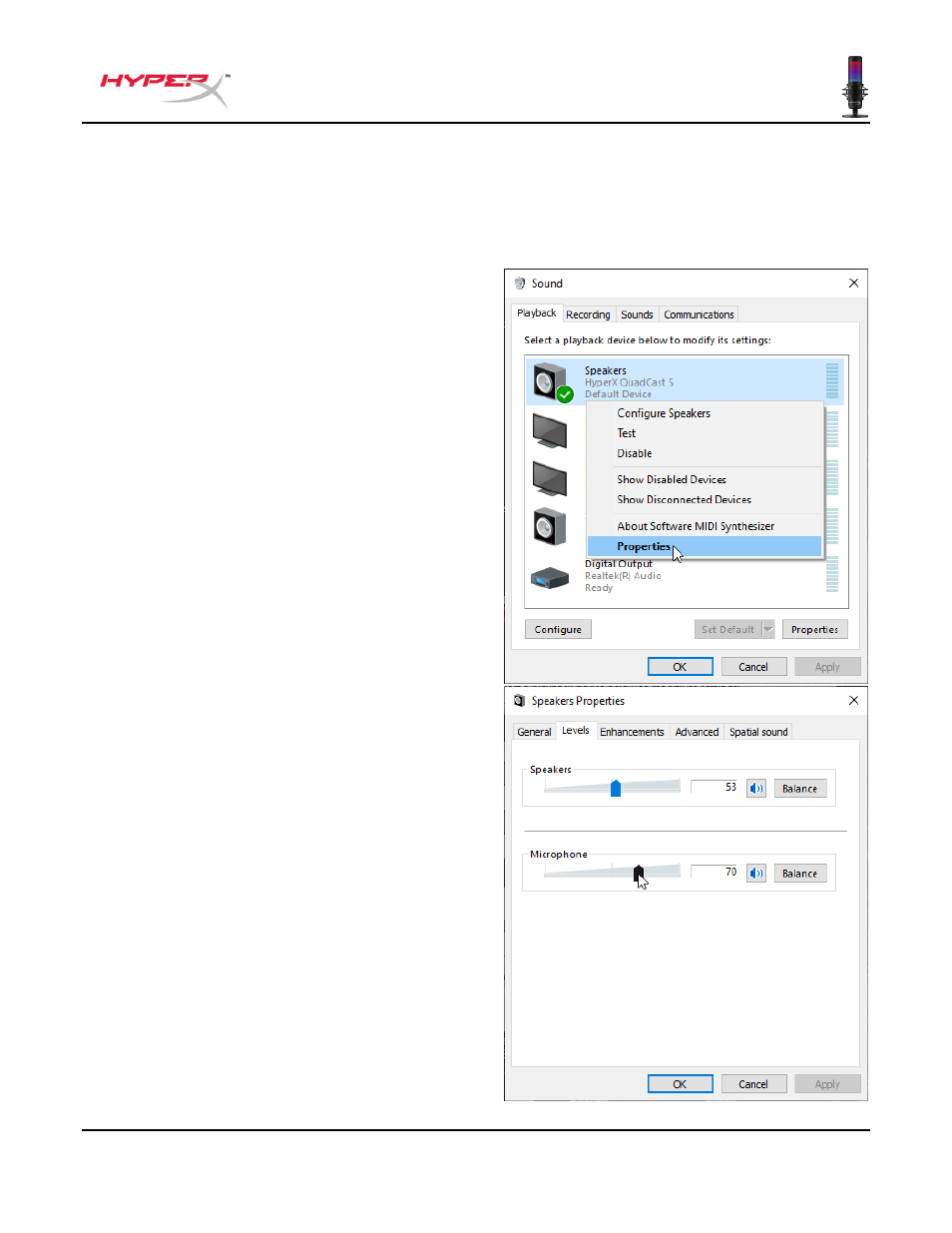Click Cancel in Speakers Properties
Image resolution: width=952 pixels, height=1233 pixels.
coord(753,1084)
